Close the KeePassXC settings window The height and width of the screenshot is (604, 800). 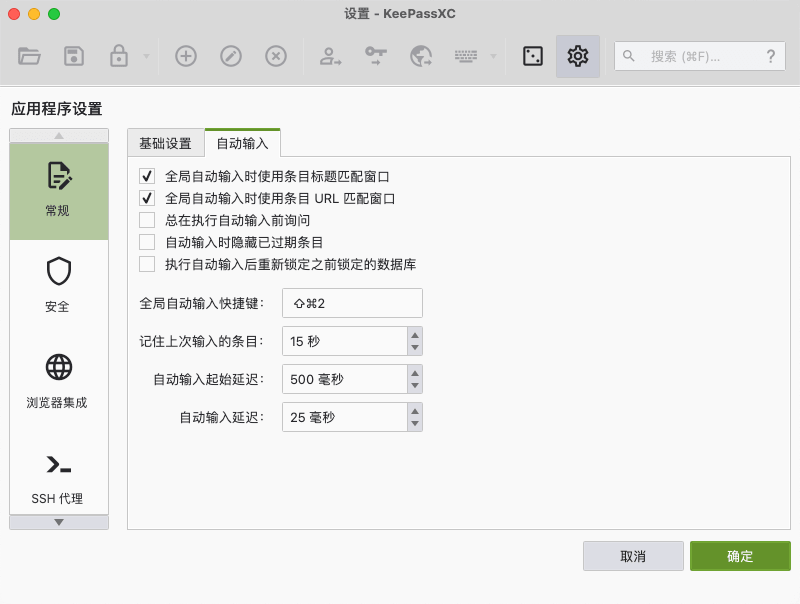coord(14,14)
